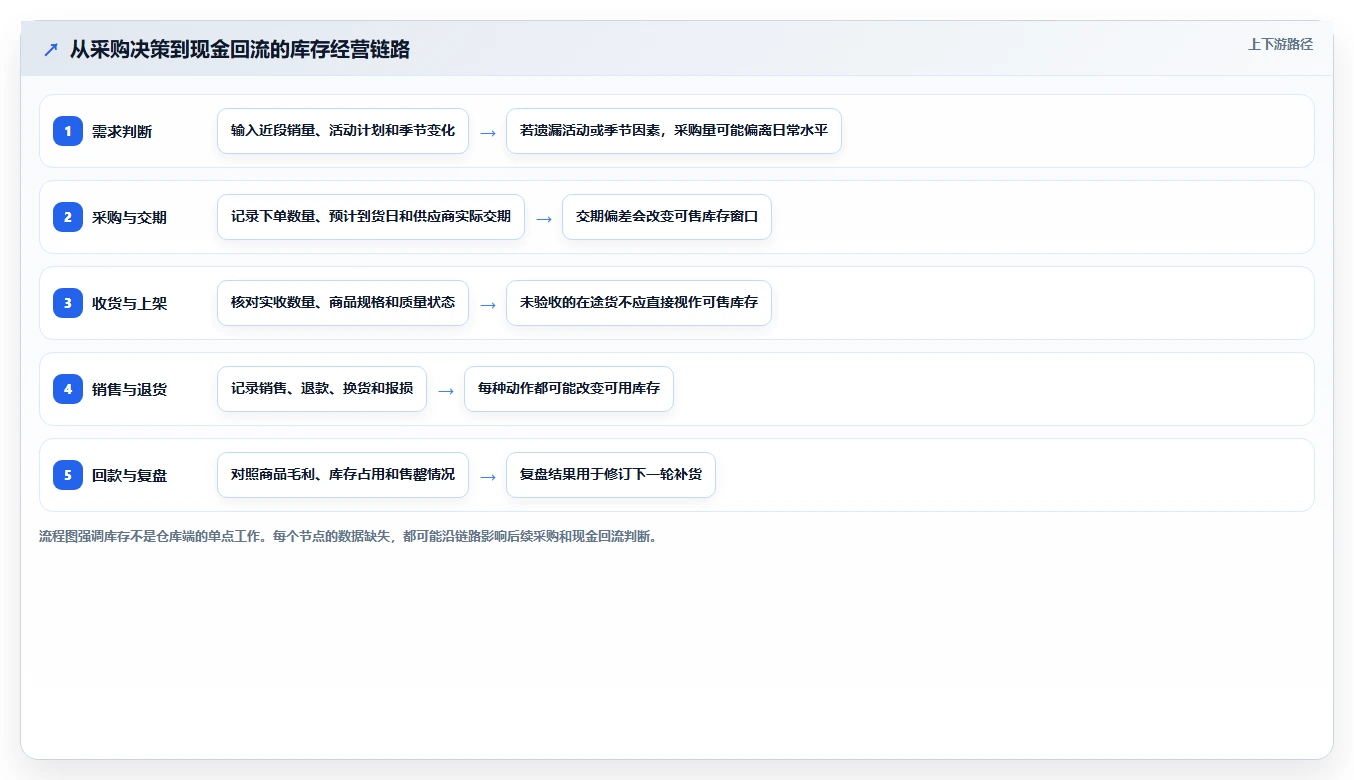
Task: Select the 销售与退货 step label
Action: [129, 389]
